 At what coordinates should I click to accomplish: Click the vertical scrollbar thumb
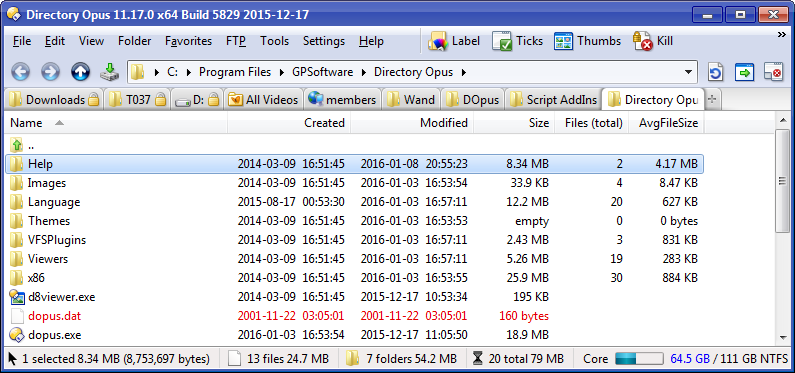pyautogui.click(x=782, y=180)
